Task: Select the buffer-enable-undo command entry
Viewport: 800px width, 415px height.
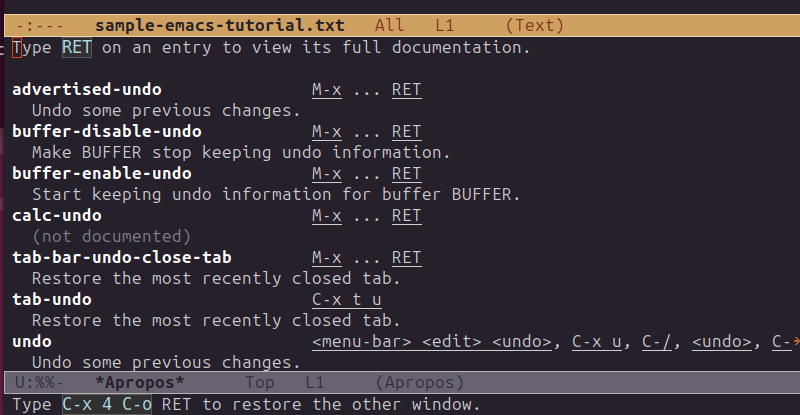Action: click(x=102, y=173)
